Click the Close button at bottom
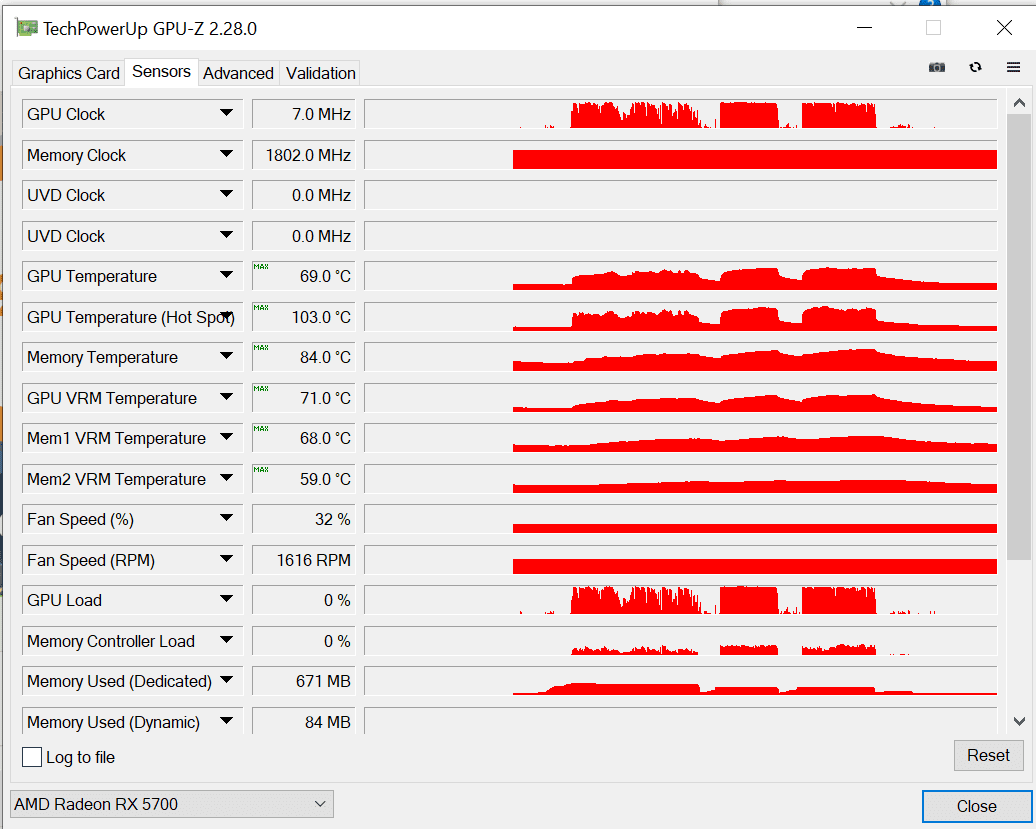This screenshot has height=829, width=1036. (x=977, y=806)
